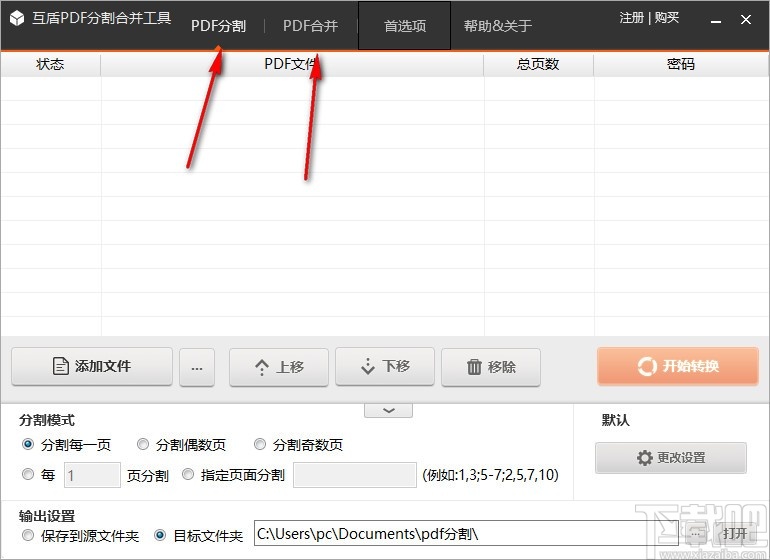The image size is (770, 560).
Task: Click the output folder path field
Action: tap(466, 533)
